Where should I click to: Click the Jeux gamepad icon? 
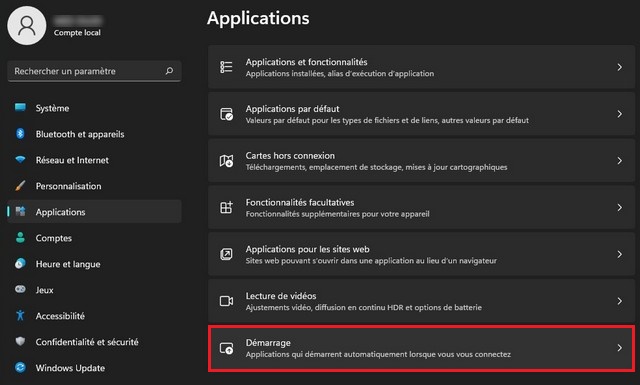coord(20,289)
